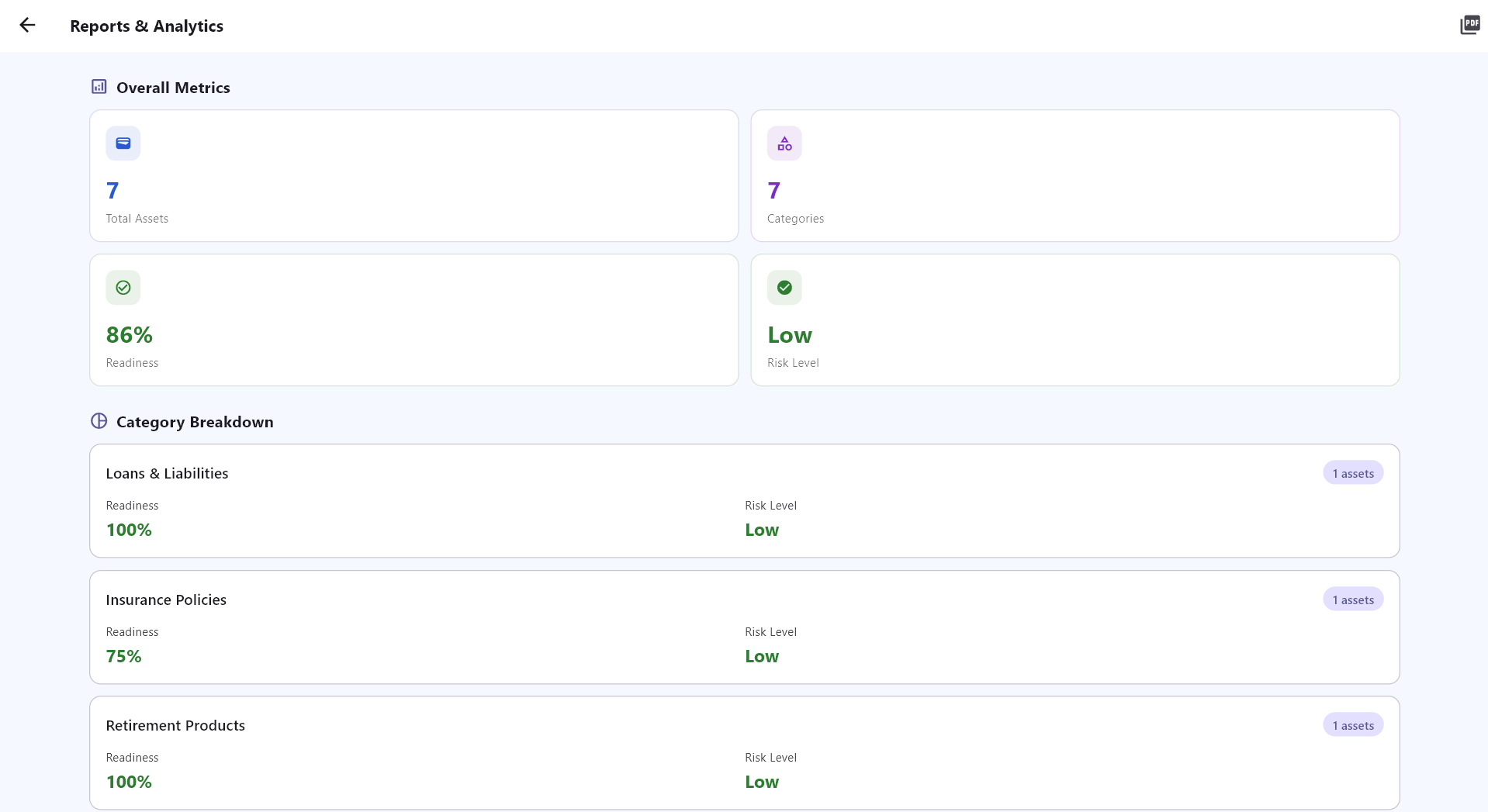Viewport: 1488px width, 812px height.
Task: Click Insurance Policies 75% readiness value
Action: (124, 656)
